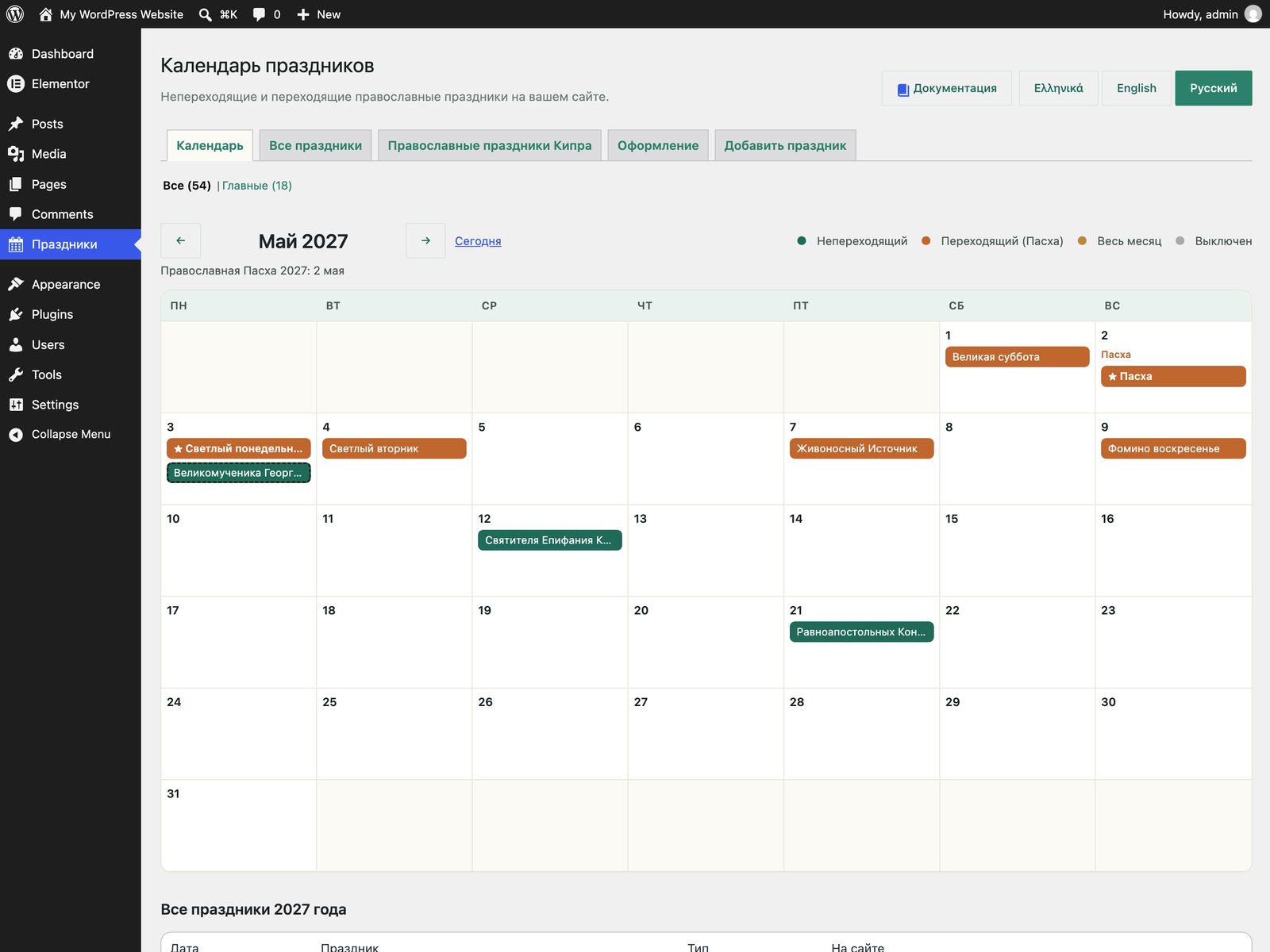Go to previous month with left arrow
Viewport: 1270px width, 952px height.
(x=180, y=240)
